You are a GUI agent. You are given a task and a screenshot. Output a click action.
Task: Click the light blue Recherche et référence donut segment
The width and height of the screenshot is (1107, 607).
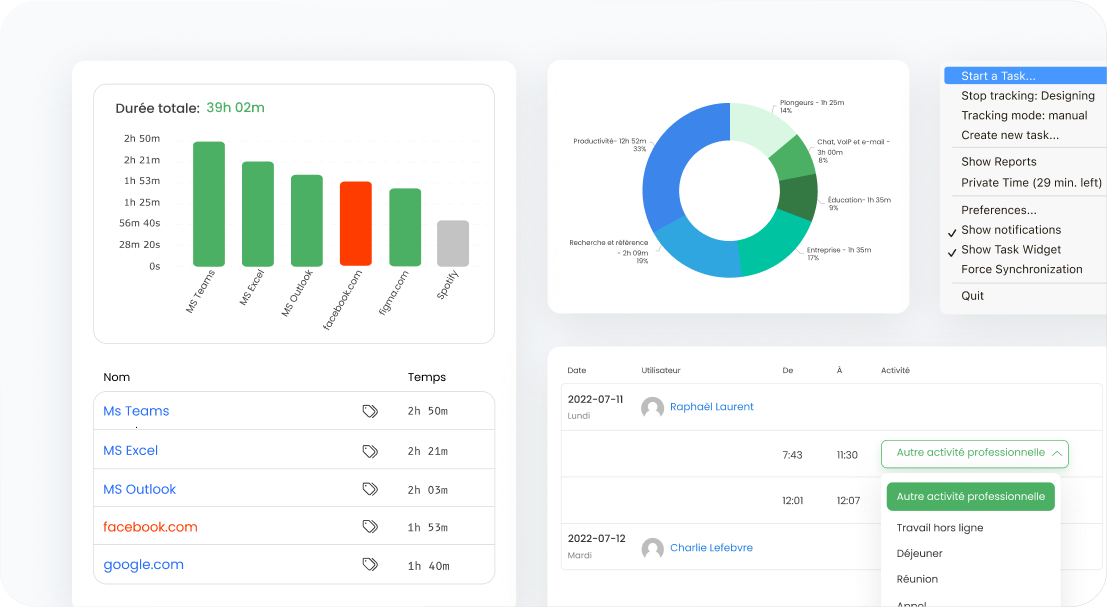pos(697,248)
